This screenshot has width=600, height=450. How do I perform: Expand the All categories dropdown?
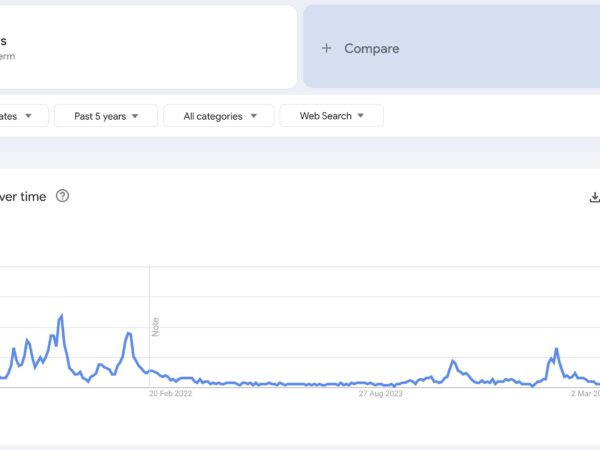[219, 116]
